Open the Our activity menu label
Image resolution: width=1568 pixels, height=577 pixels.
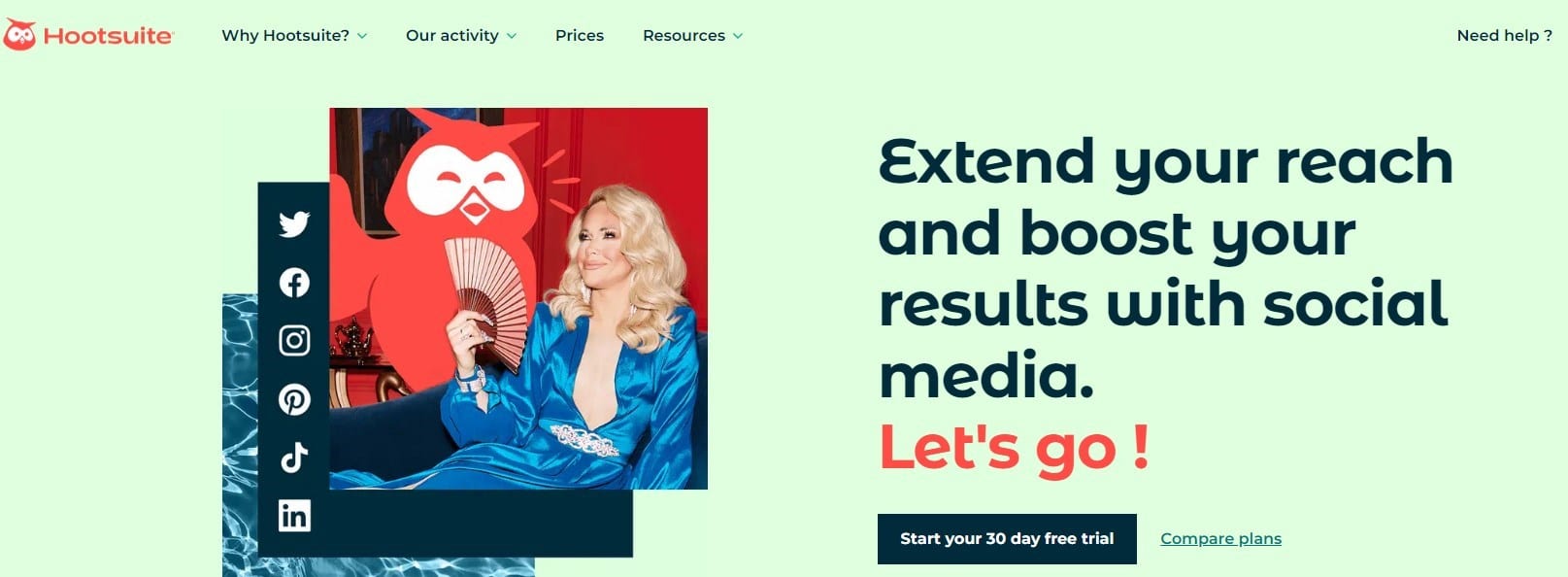coord(452,35)
